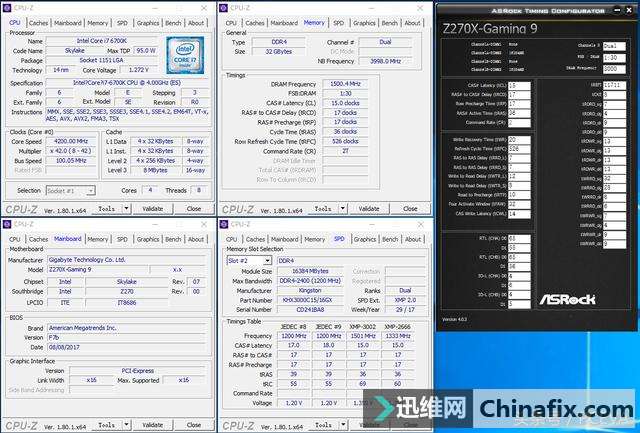Switch to CPU tab in the Mainboard-tab window
The height and width of the screenshot is (433, 640).
[15, 240]
